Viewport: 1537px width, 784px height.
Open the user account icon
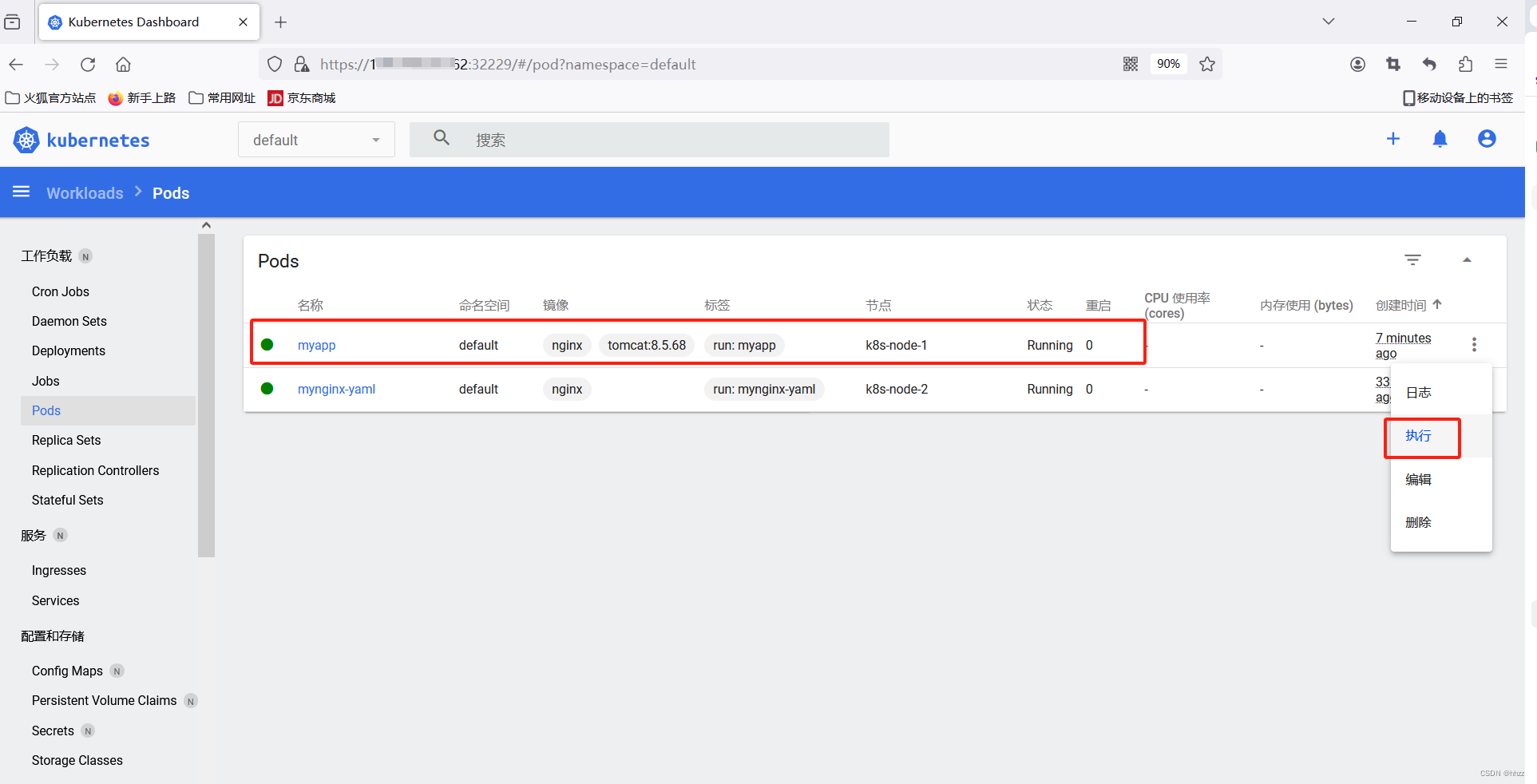coord(1487,139)
